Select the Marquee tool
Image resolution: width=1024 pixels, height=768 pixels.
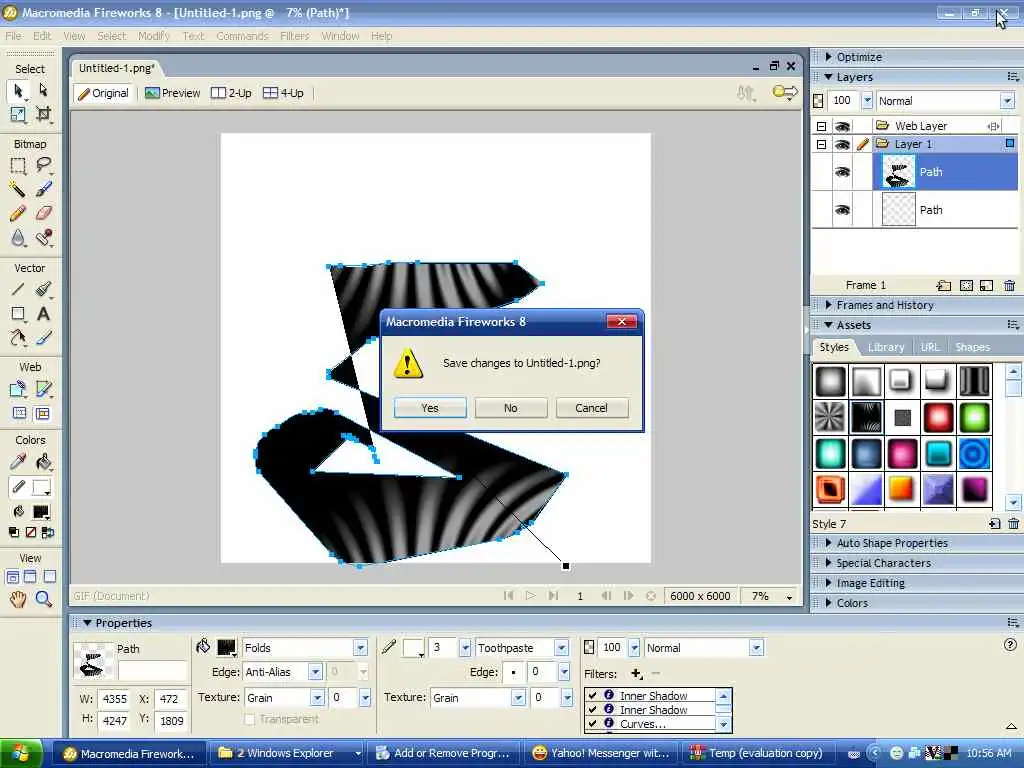(x=18, y=165)
